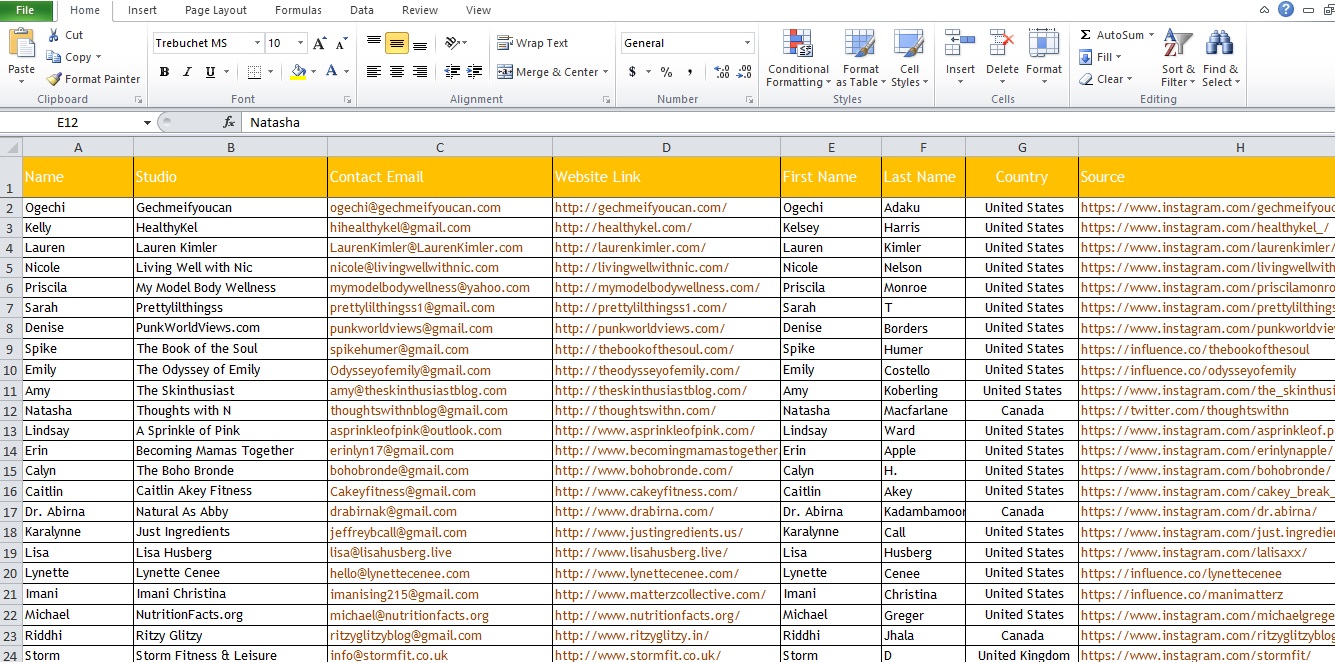Image resolution: width=1335 pixels, height=663 pixels.
Task: Open https://twitter.com/thoughtswithn source link
Action: 1184,410
